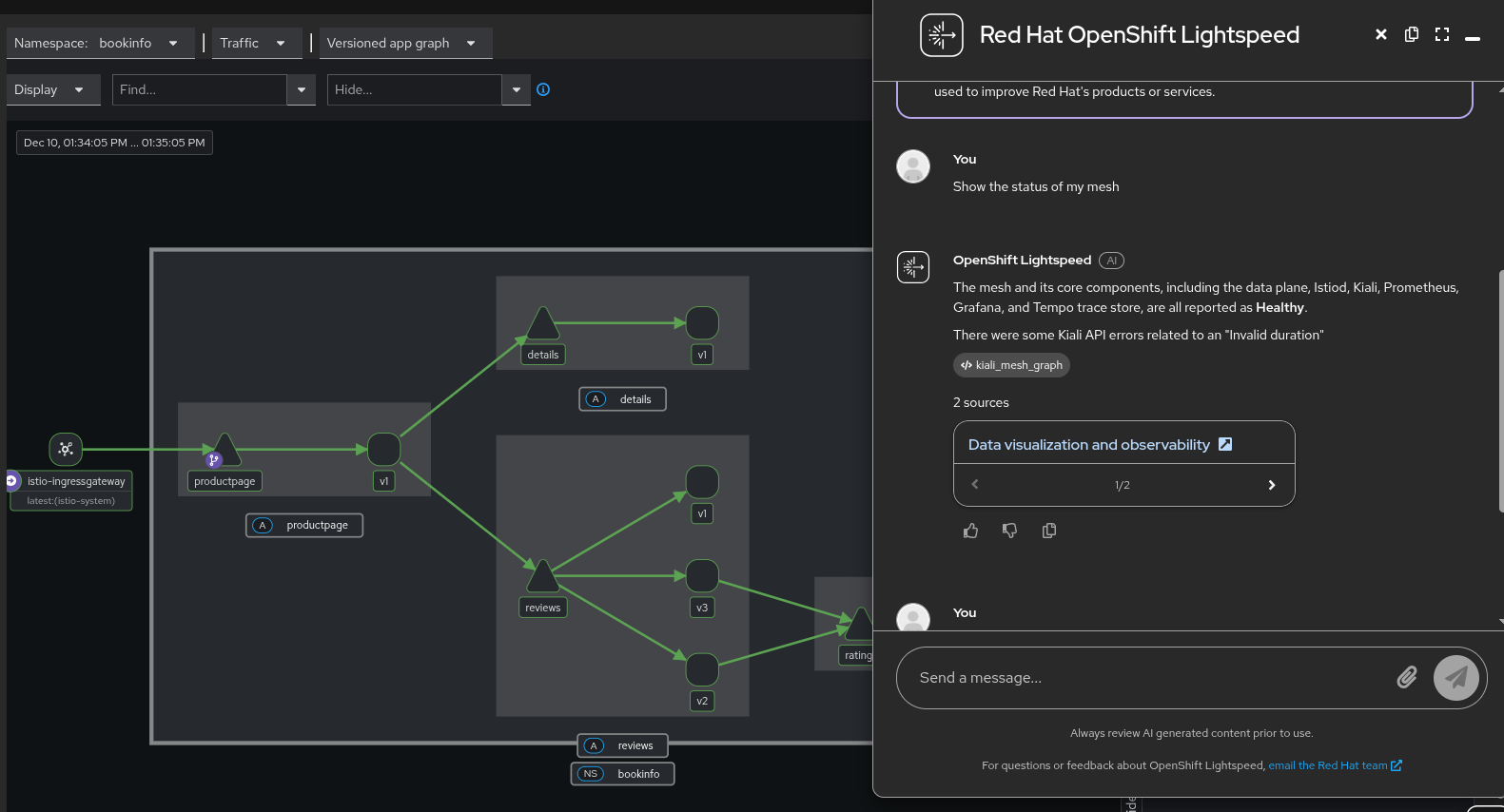Viewport: 1504px width, 812px height.
Task: Click the kiali_mesh_graph tool label
Action: [x=1011, y=365]
